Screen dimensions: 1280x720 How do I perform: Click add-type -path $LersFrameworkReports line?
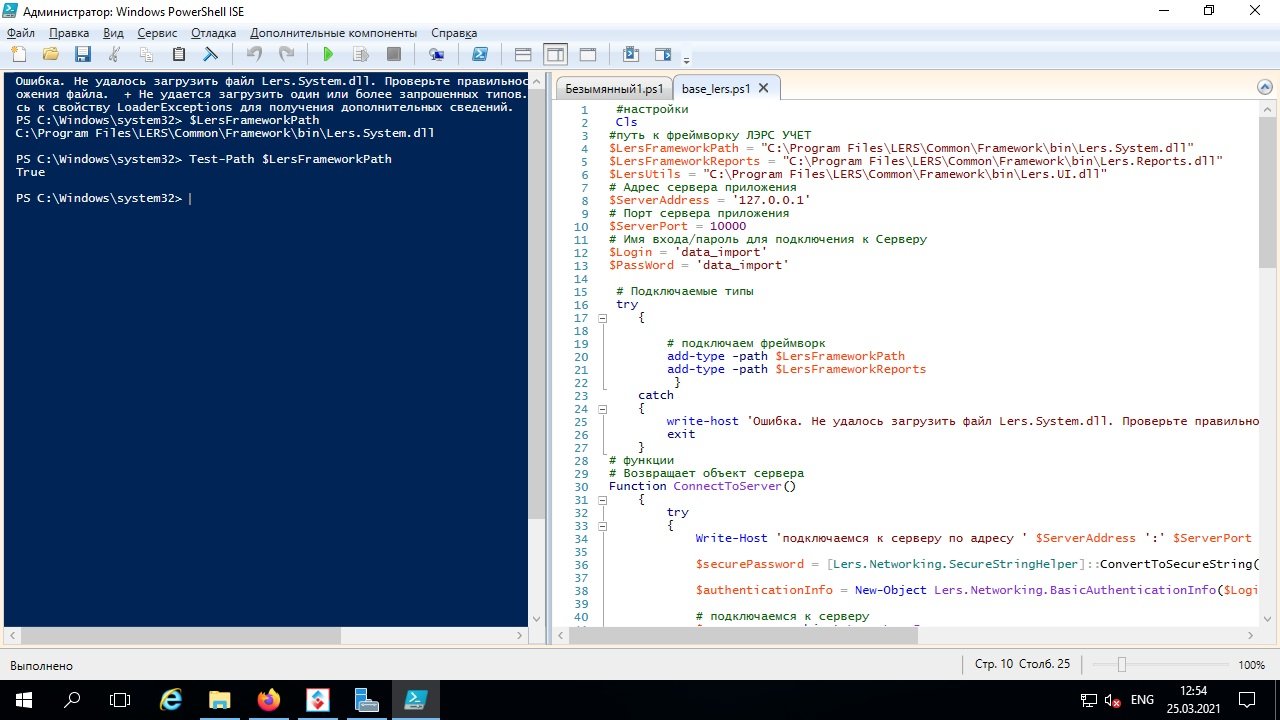[797, 369]
